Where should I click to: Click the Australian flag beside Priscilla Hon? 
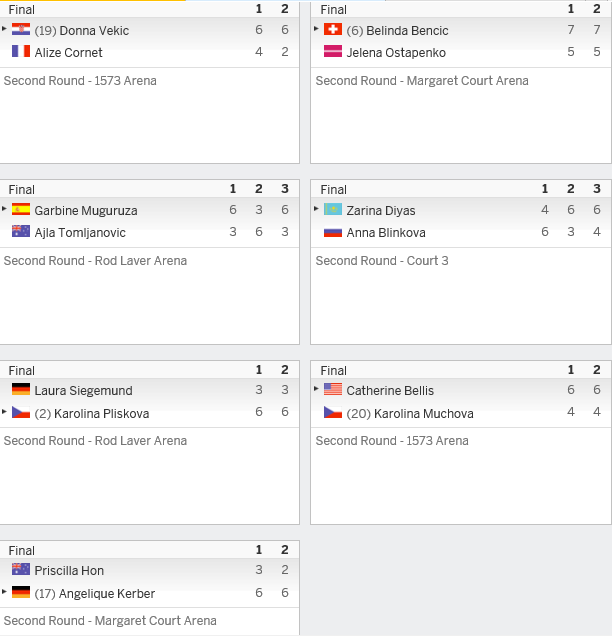[21, 569]
